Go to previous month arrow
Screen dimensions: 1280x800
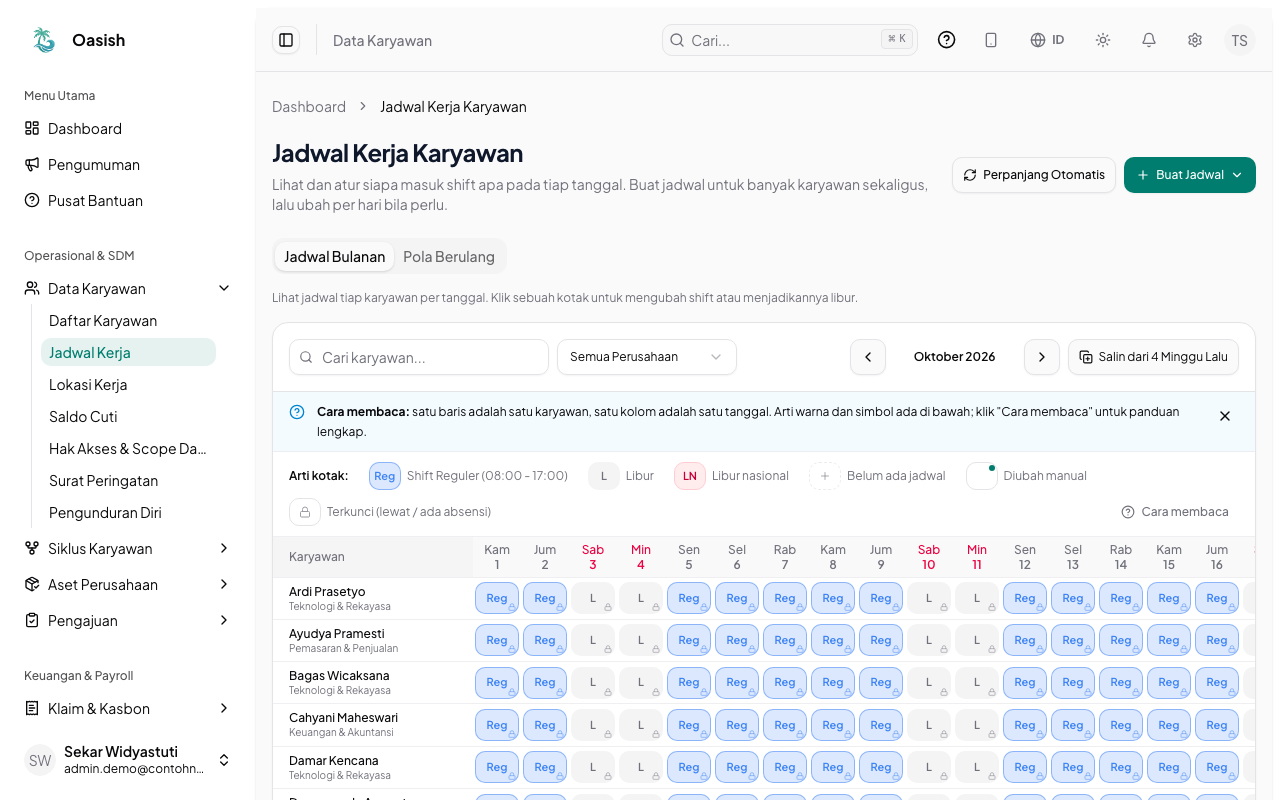click(868, 357)
